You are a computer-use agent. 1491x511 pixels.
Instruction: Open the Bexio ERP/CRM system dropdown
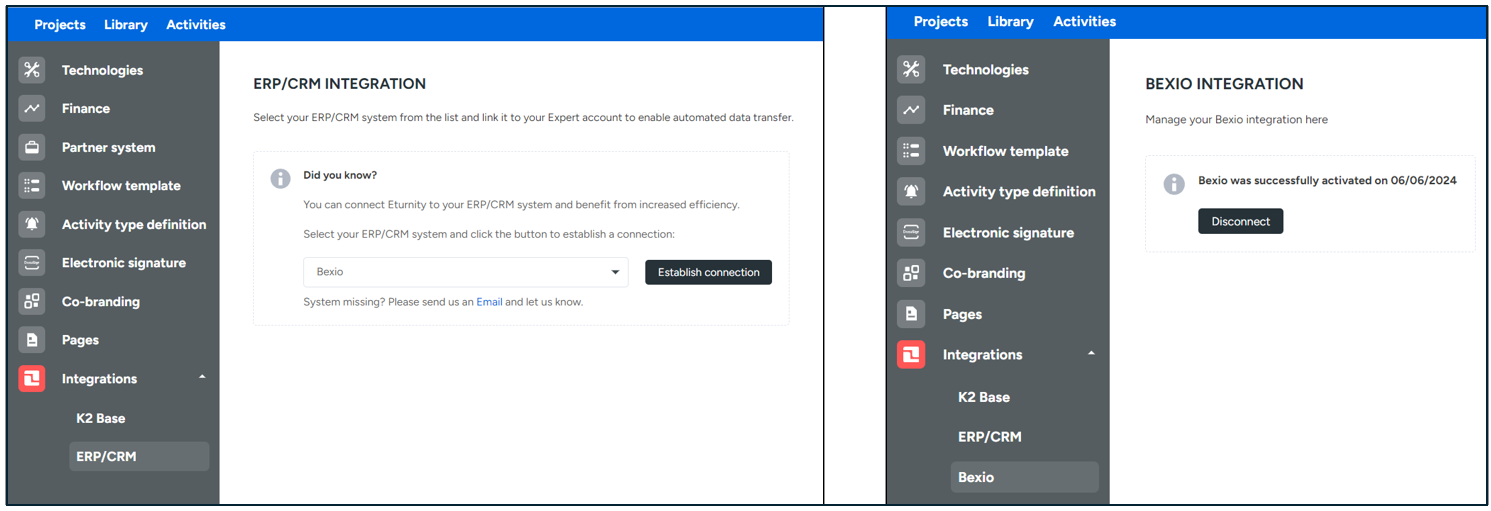coord(465,272)
